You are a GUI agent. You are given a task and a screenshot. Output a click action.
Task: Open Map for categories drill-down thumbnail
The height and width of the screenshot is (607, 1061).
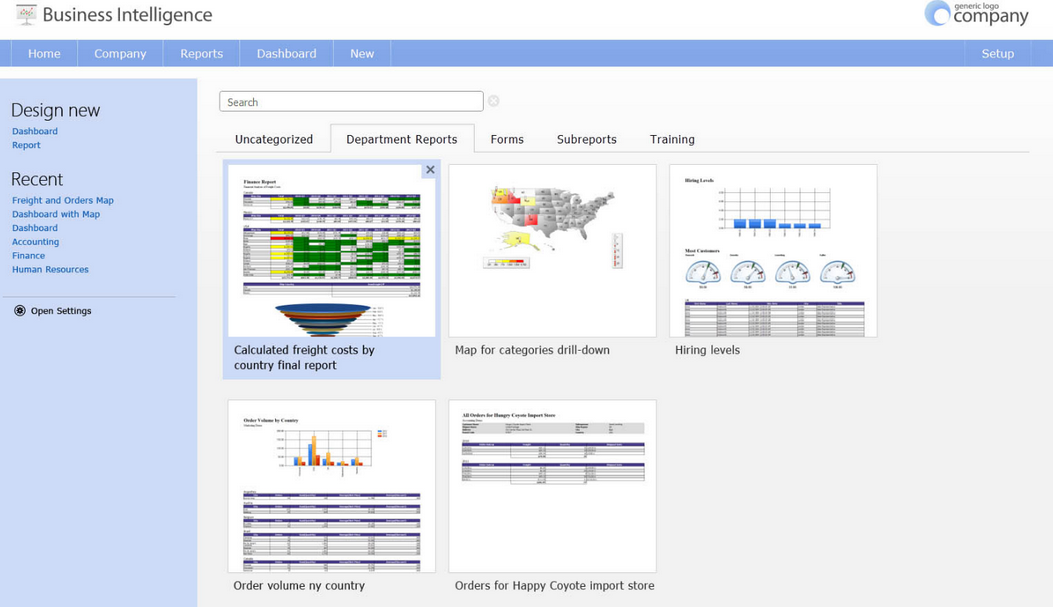pyautogui.click(x=552, y=250)
